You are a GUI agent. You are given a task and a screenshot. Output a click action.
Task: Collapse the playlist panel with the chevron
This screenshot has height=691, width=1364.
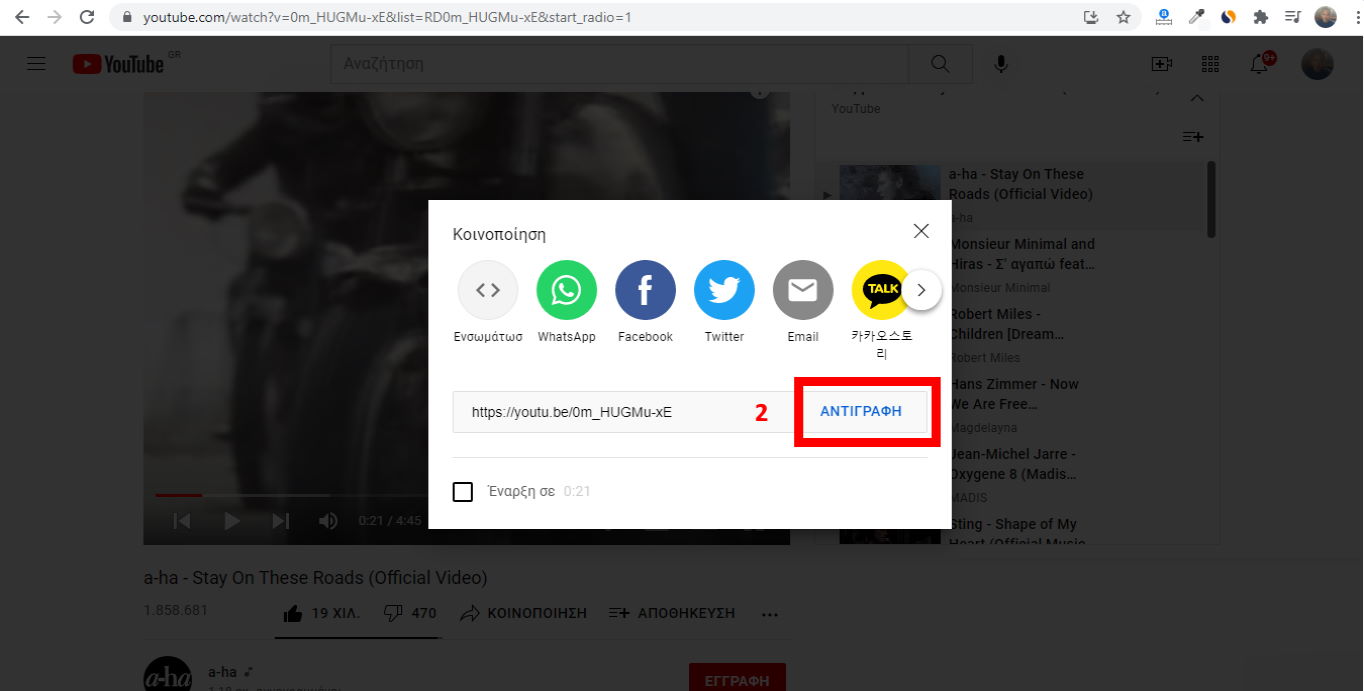coord(1197,99)
